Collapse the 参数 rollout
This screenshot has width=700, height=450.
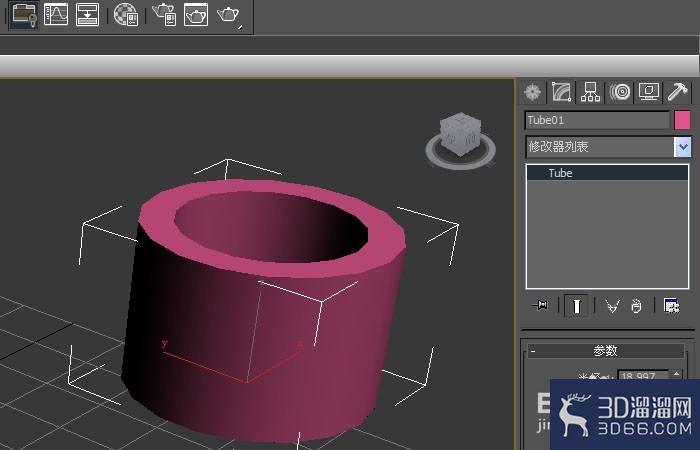tap(606, 351)
